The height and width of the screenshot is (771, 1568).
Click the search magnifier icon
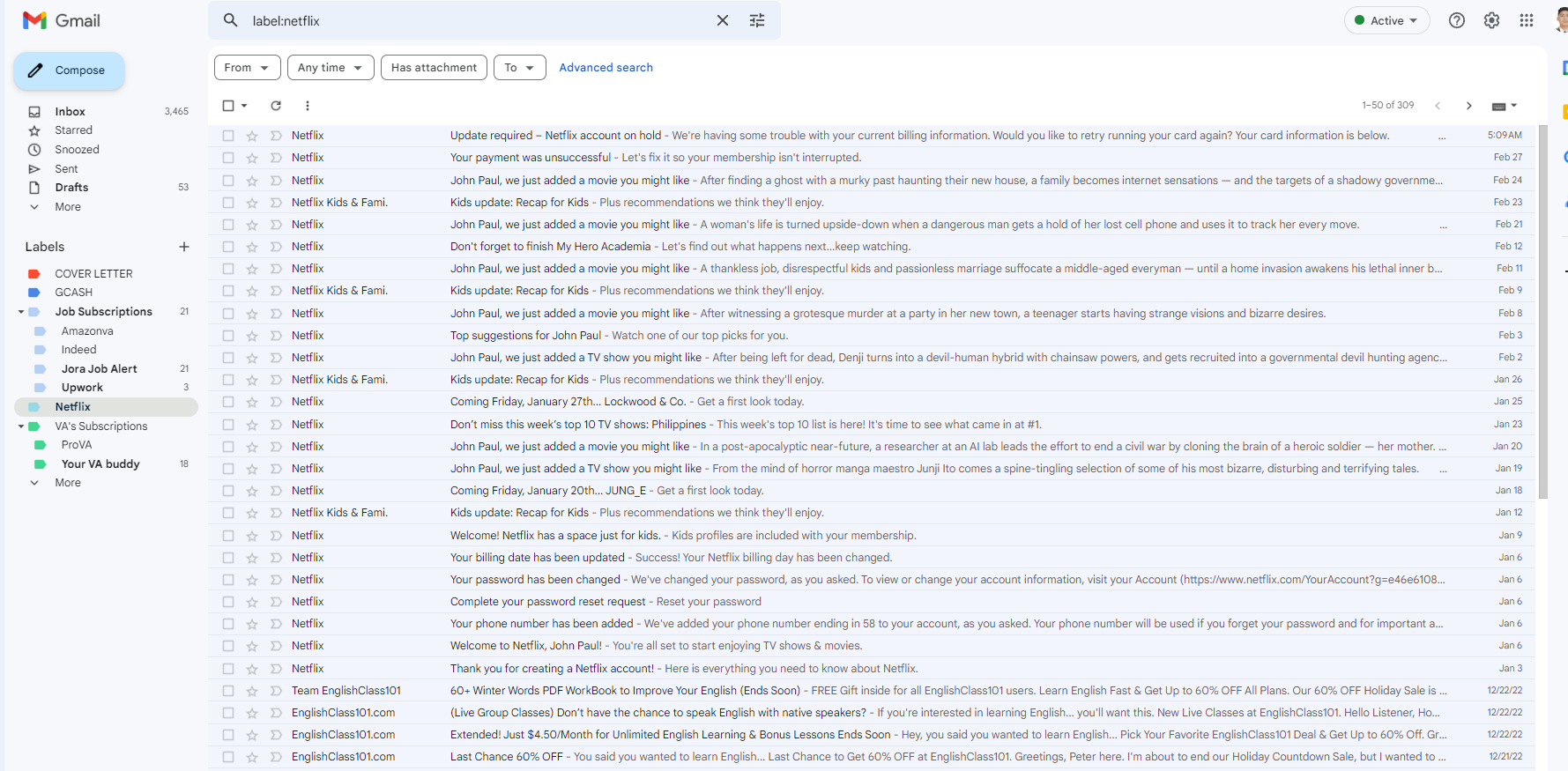coord(231,20)
